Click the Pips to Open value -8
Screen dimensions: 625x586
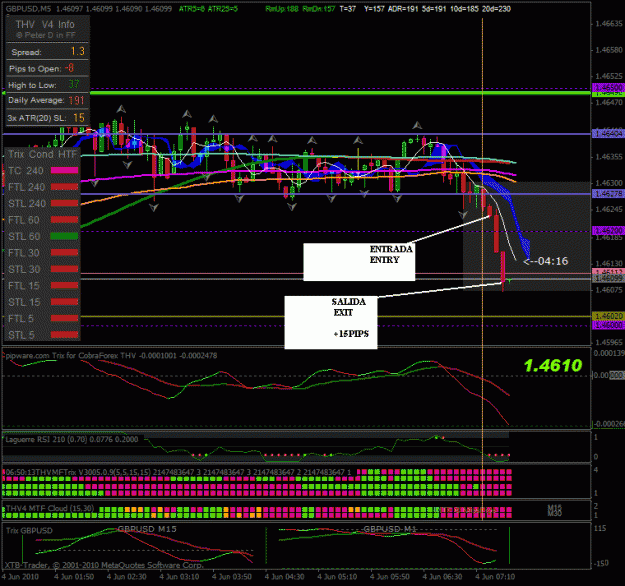tap(69, 68)
